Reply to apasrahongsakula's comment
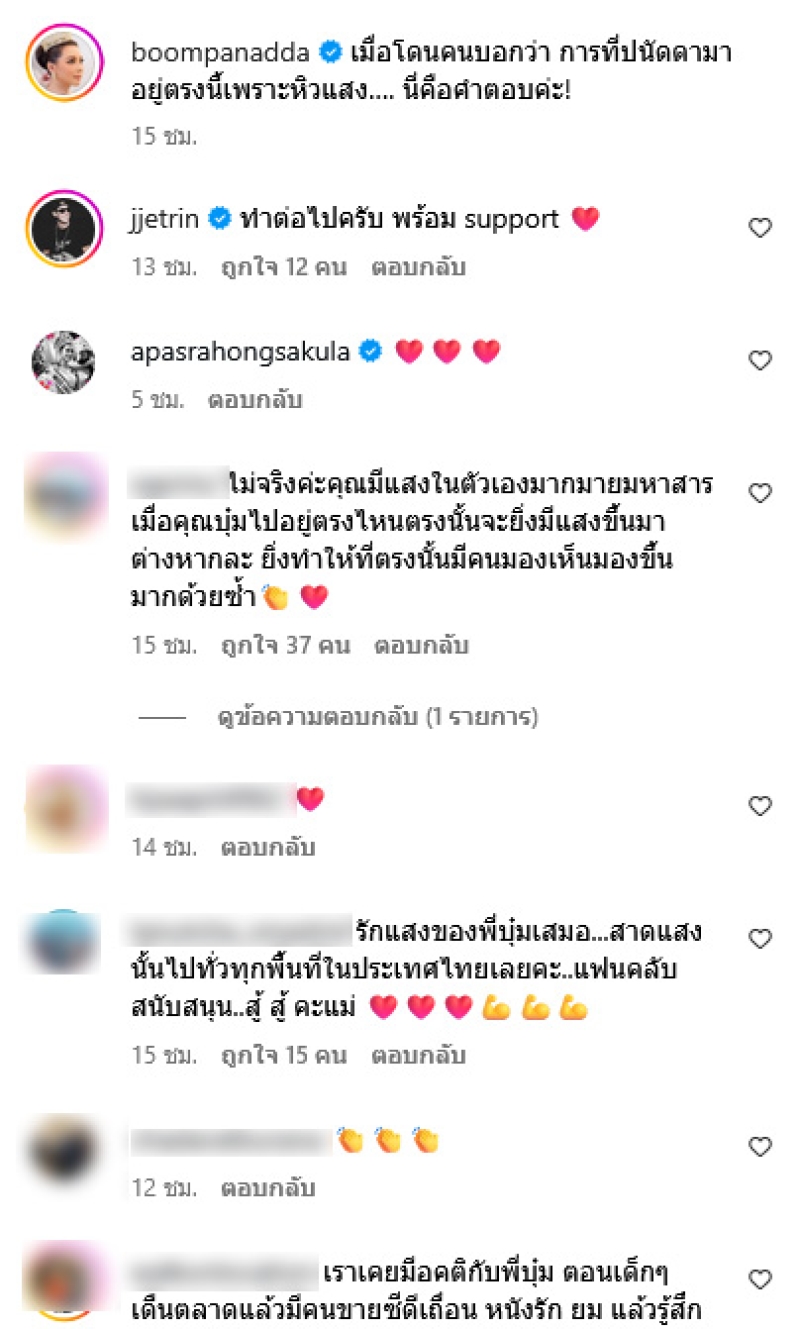Image resolution: width=800 pixels, height=1329 pixels. [x=254, y=400]
